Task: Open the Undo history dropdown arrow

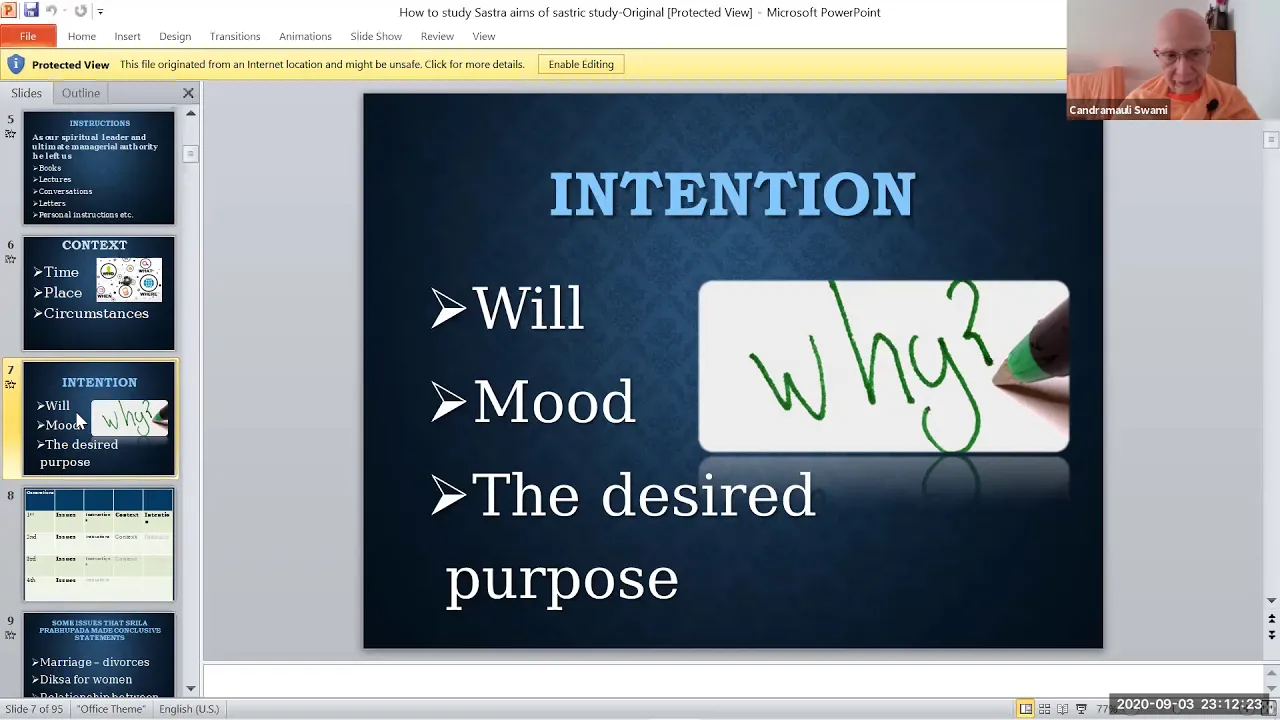Action: tap(65, 12)
